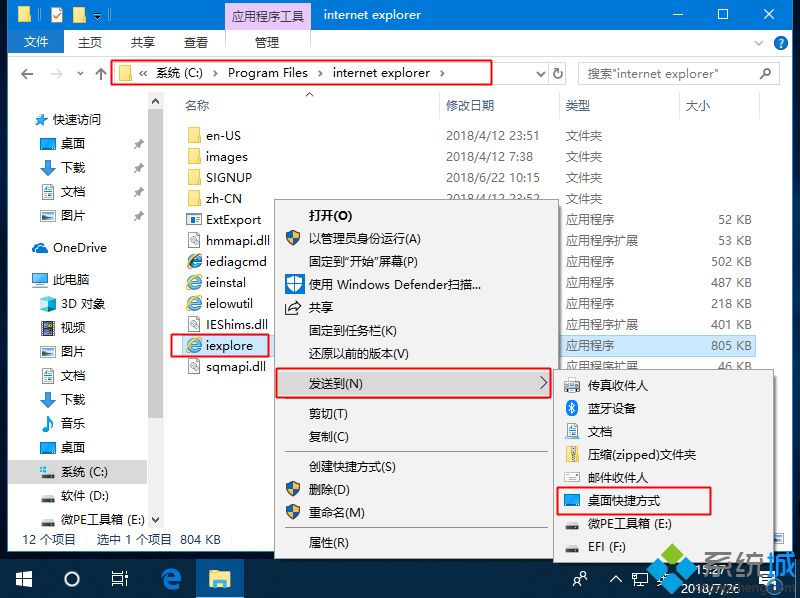Refresh the internet explorer folder
Image resolution: width=800 pixels, height=598 pixels.
pos(558,73)
